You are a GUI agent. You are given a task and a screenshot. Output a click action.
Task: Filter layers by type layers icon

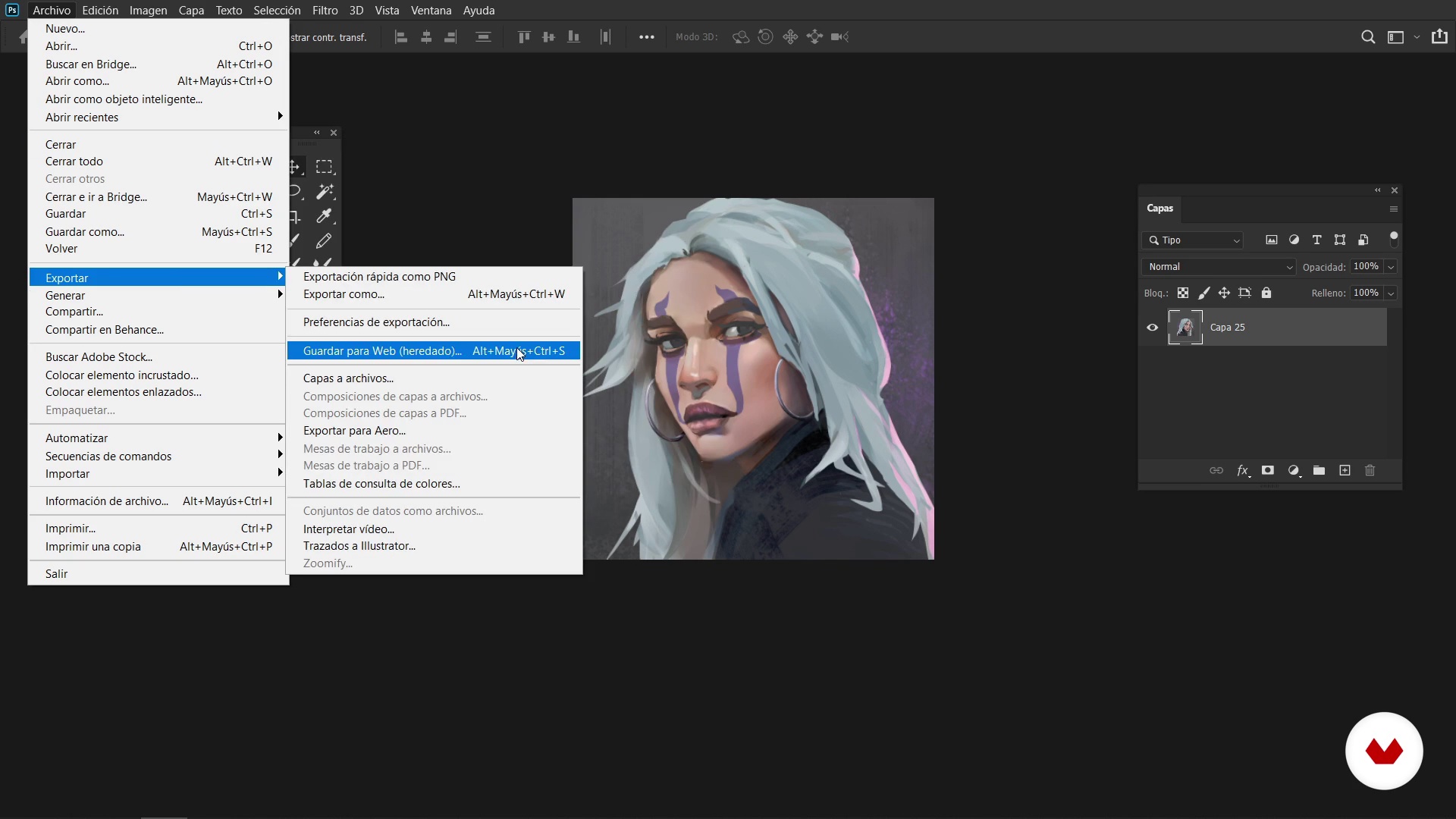pos(1317,240)
